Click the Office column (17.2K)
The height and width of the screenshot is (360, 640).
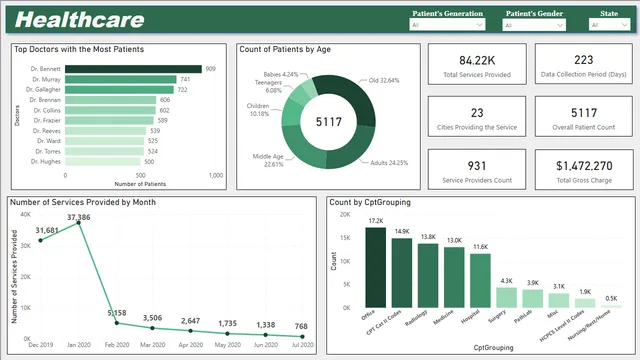pyautogui.click(x=376, y=267)
